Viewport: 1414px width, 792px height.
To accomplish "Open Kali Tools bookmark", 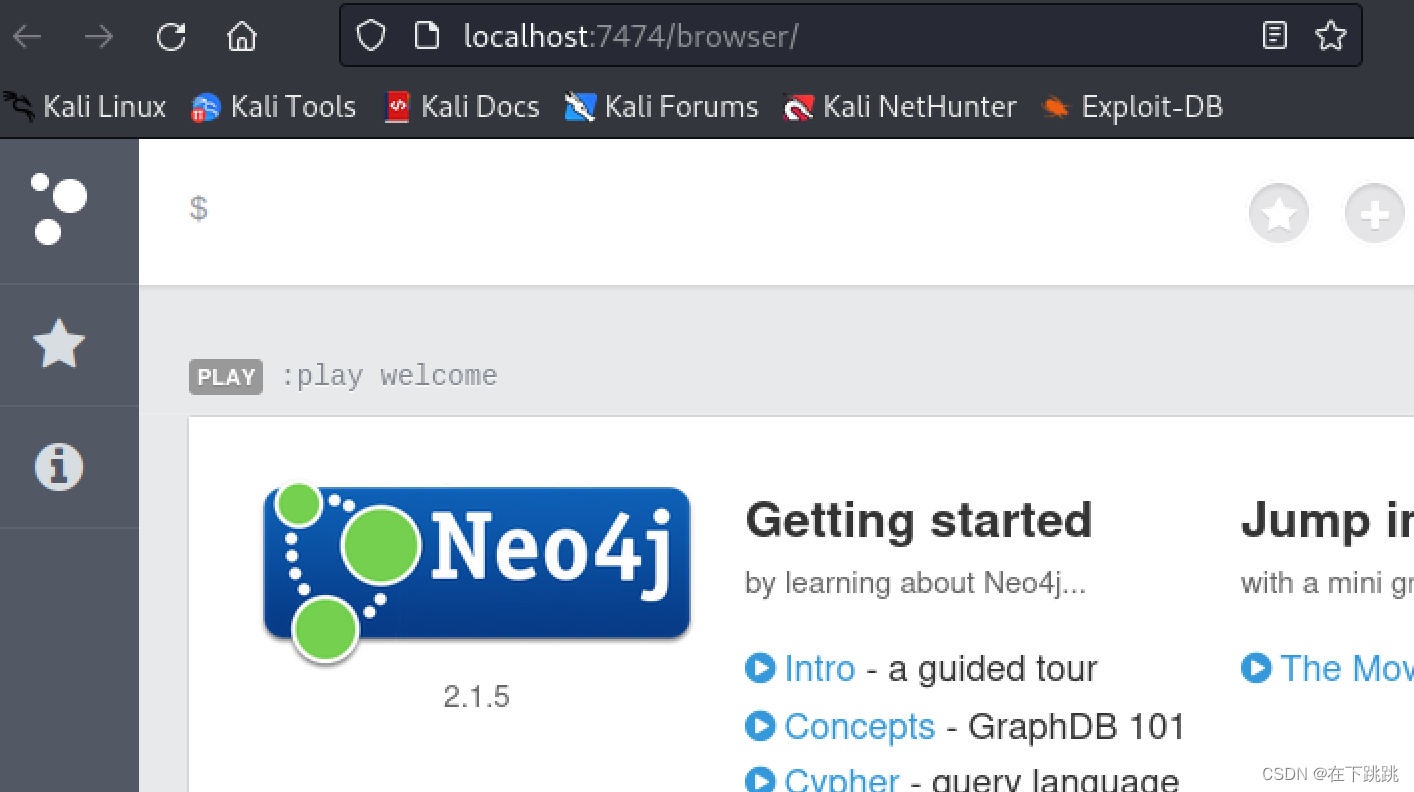I will point(274,106).
